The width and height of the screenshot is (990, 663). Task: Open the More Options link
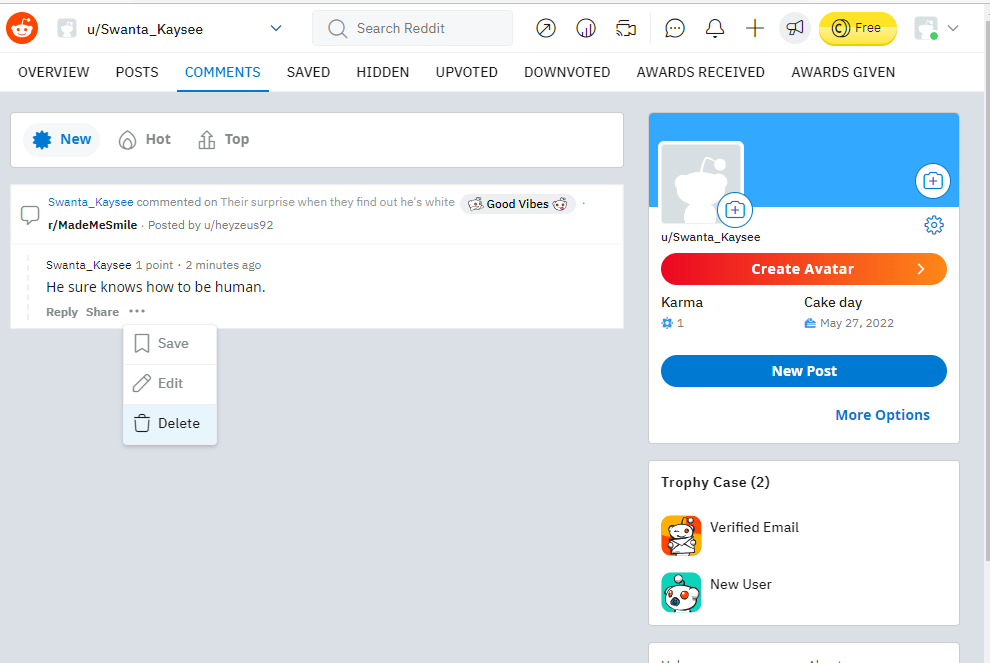tap(882, 415)
